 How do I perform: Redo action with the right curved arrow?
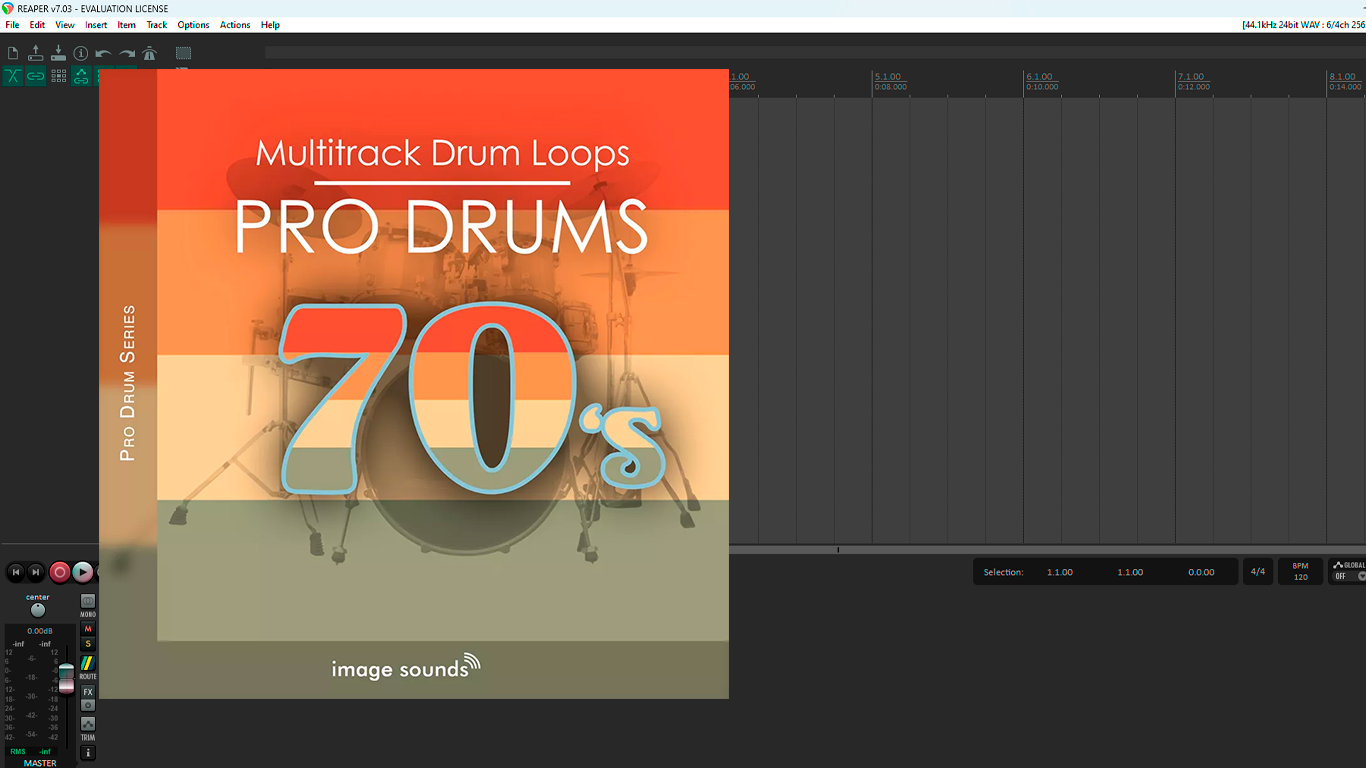pyautogui.click(x=127, y=53)
